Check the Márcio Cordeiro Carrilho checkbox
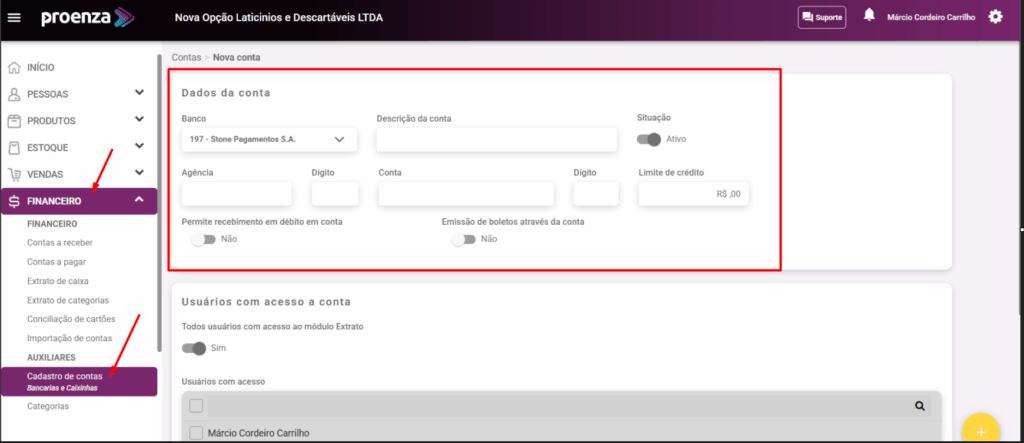1024x443 pixels. pos(196,433)
